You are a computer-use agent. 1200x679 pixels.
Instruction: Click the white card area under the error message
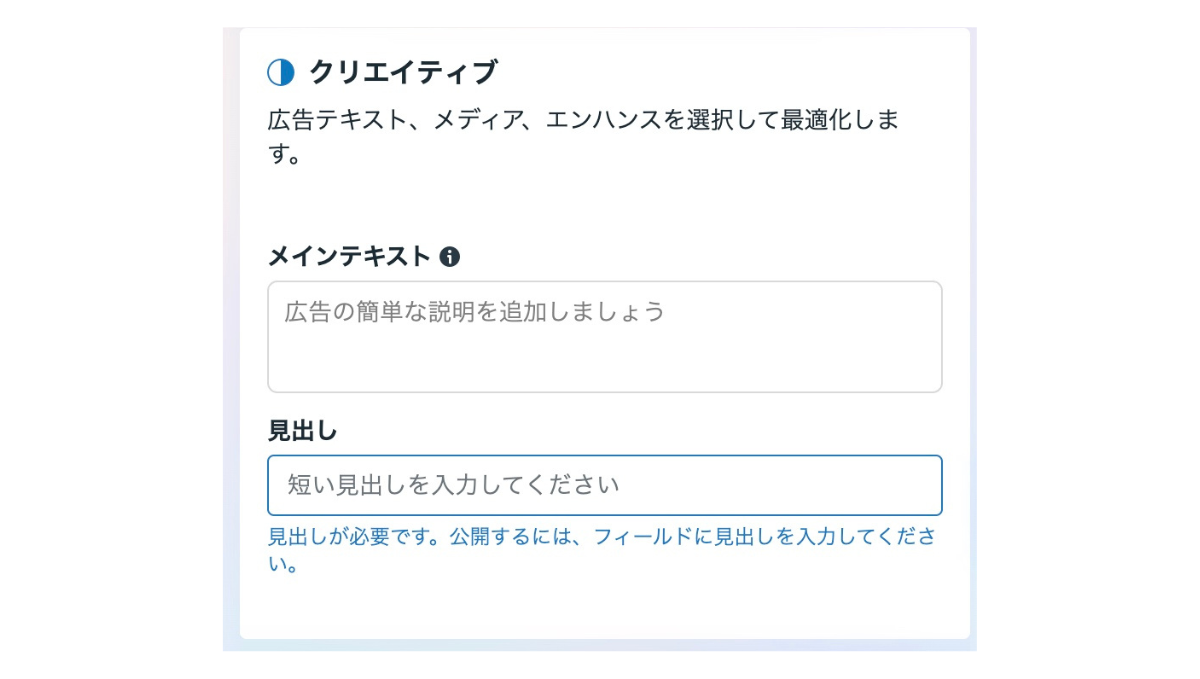coord(604,607)
